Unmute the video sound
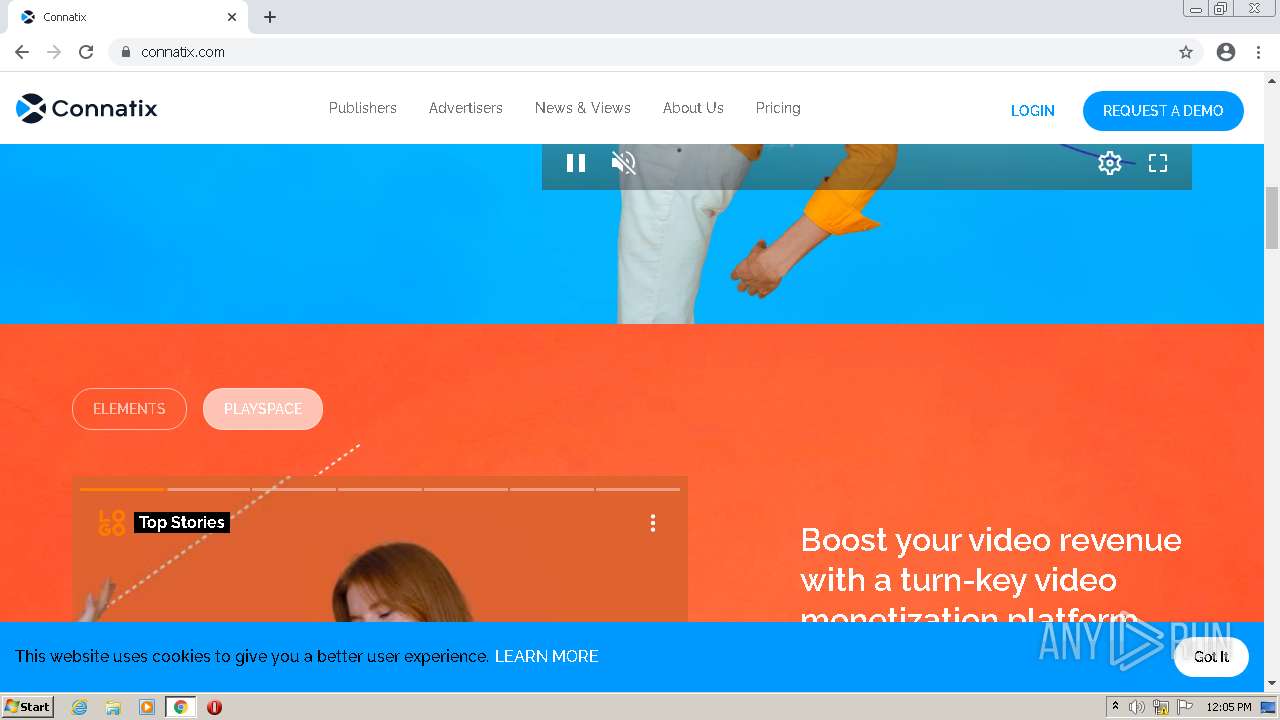 tap(624, 163)
